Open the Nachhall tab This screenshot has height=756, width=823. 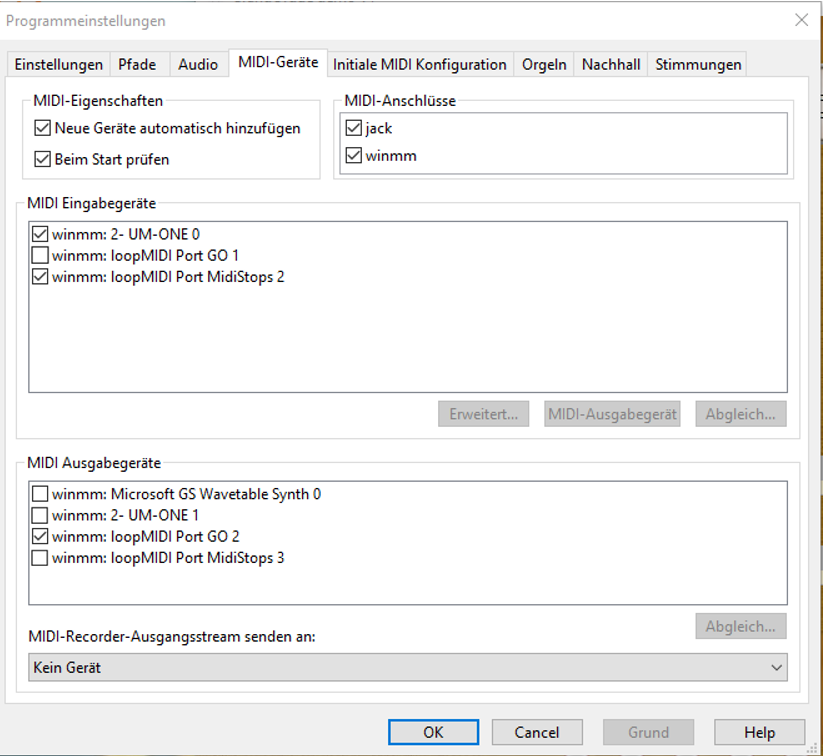(x=610, y=64)
